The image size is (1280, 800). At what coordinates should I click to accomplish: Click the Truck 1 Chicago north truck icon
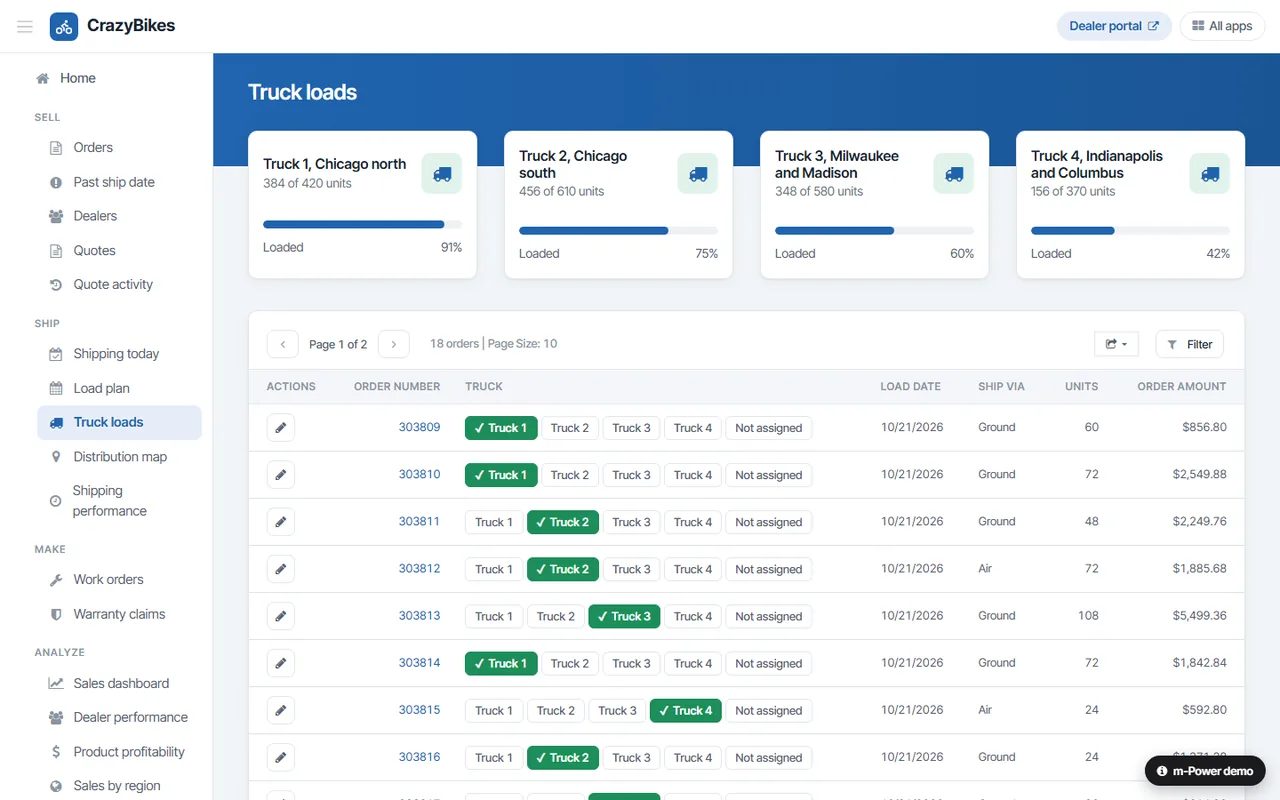pyautogui.click(x=442, y=174)
